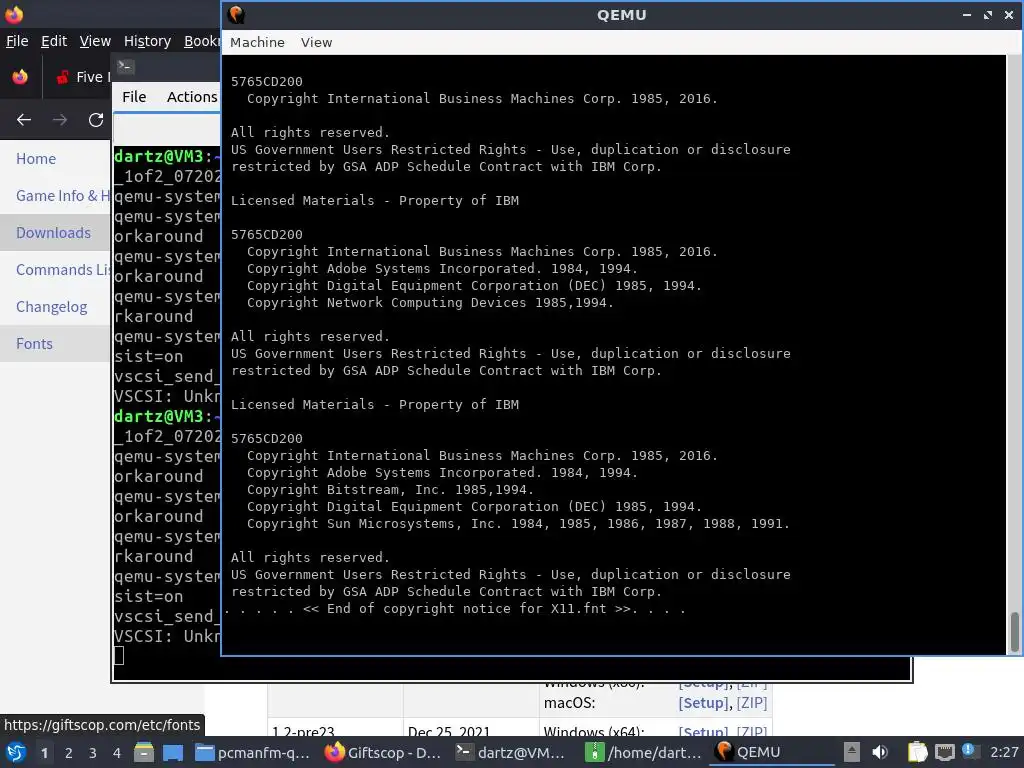Click the QEMU title bar icon
The height and width of the screenshot is (768, 1024).
click(236, 14)
